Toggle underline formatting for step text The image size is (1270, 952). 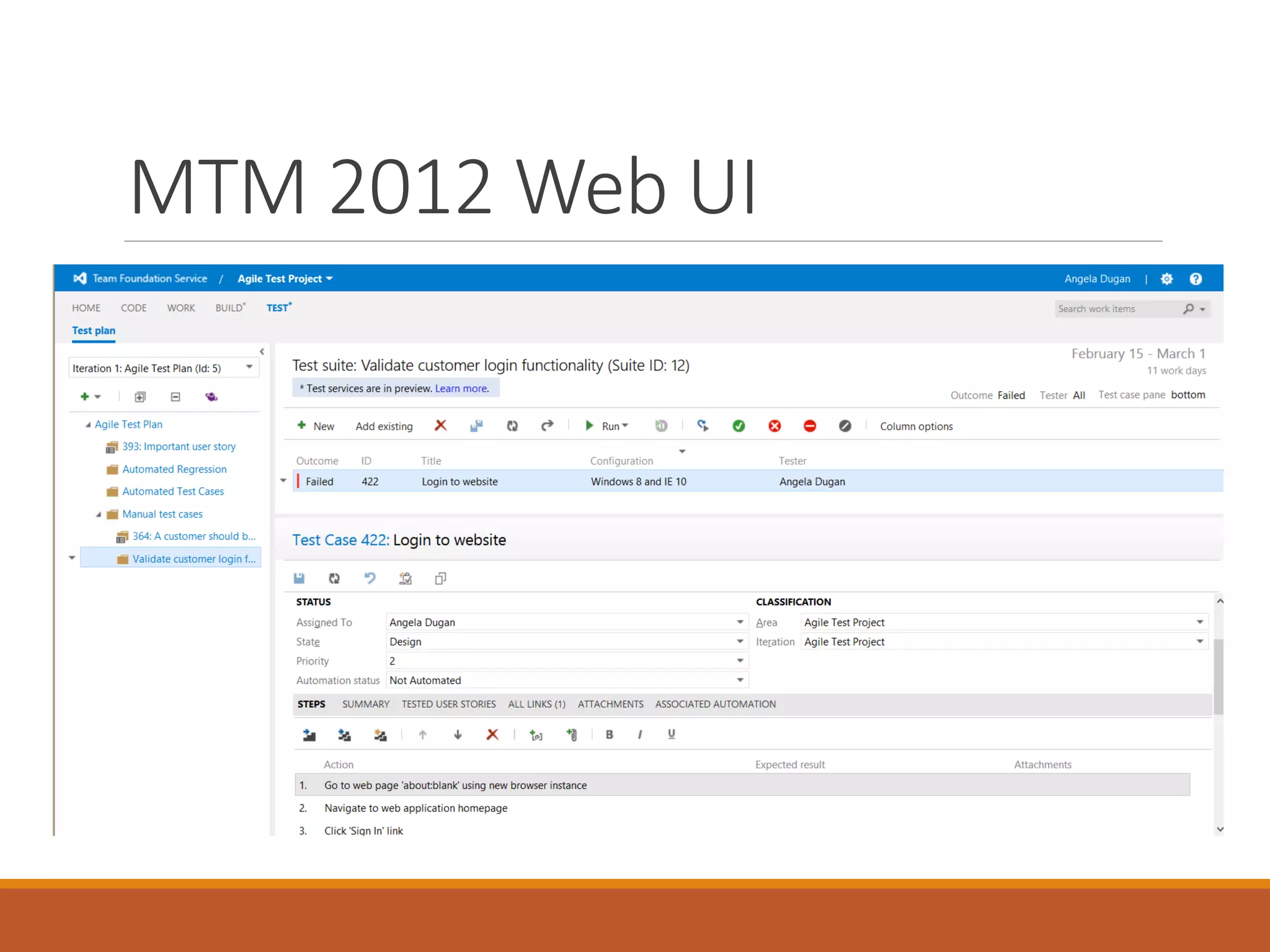[671, 734]
